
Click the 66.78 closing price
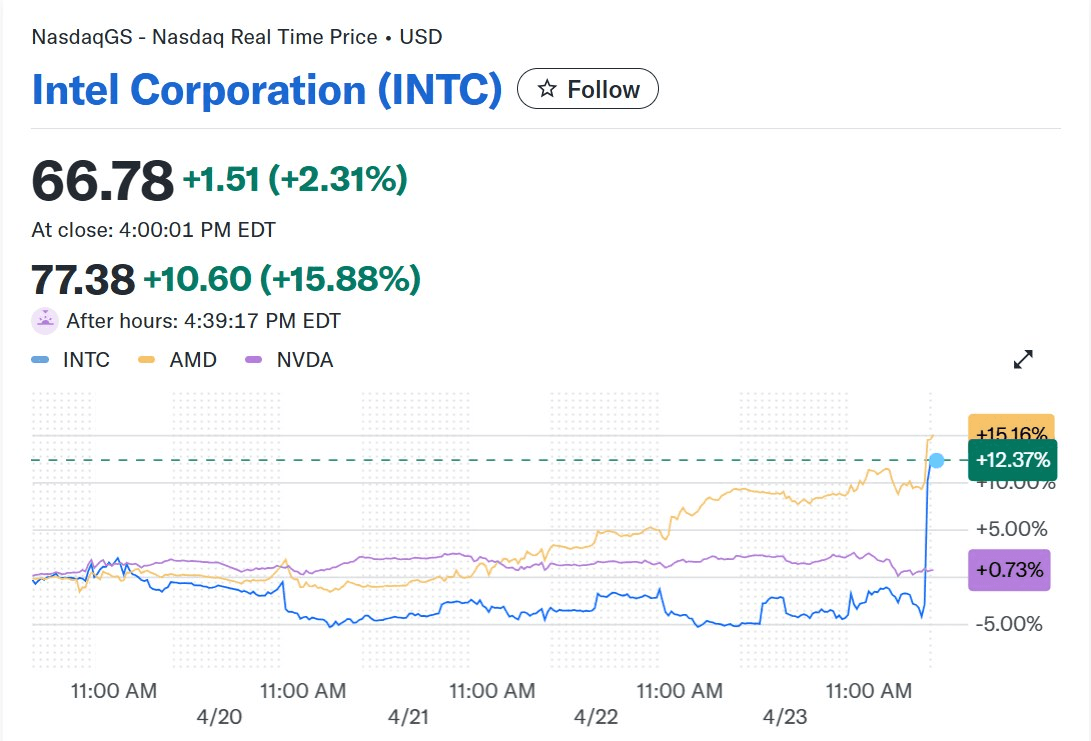point(102,181)
